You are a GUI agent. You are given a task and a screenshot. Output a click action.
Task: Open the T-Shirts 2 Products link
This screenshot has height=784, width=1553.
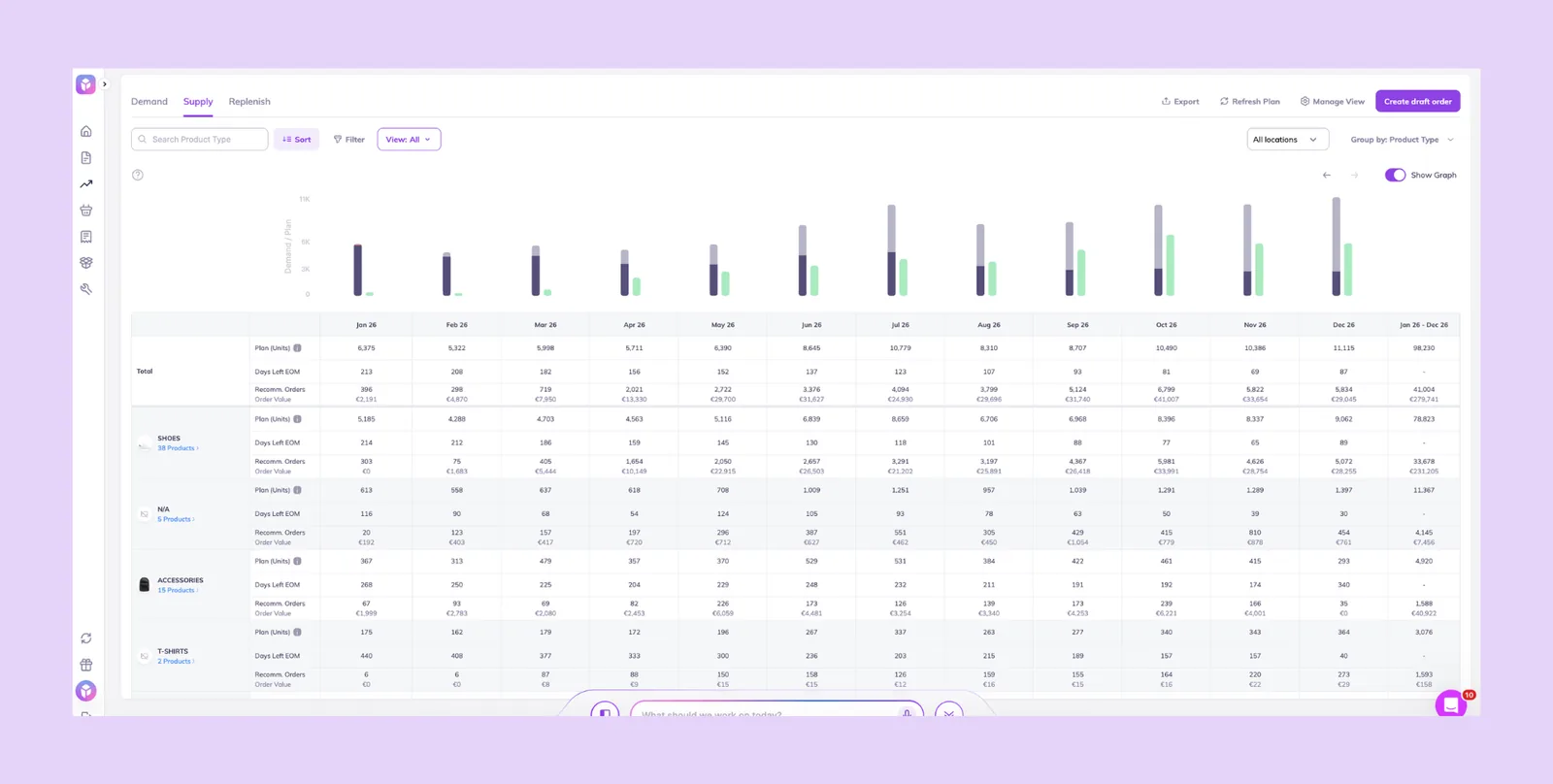(176, 662)
